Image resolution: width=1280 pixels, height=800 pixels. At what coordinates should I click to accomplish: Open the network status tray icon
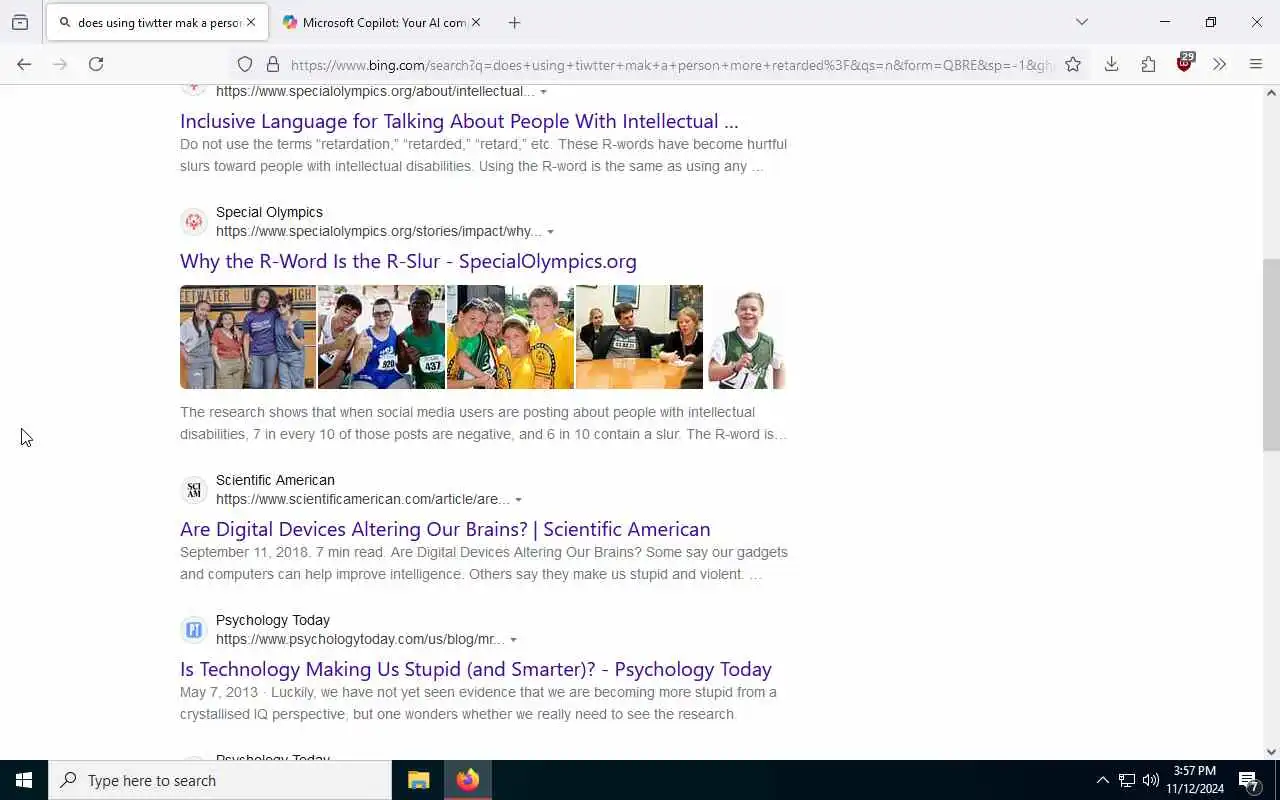click(x=1127, y=780)
